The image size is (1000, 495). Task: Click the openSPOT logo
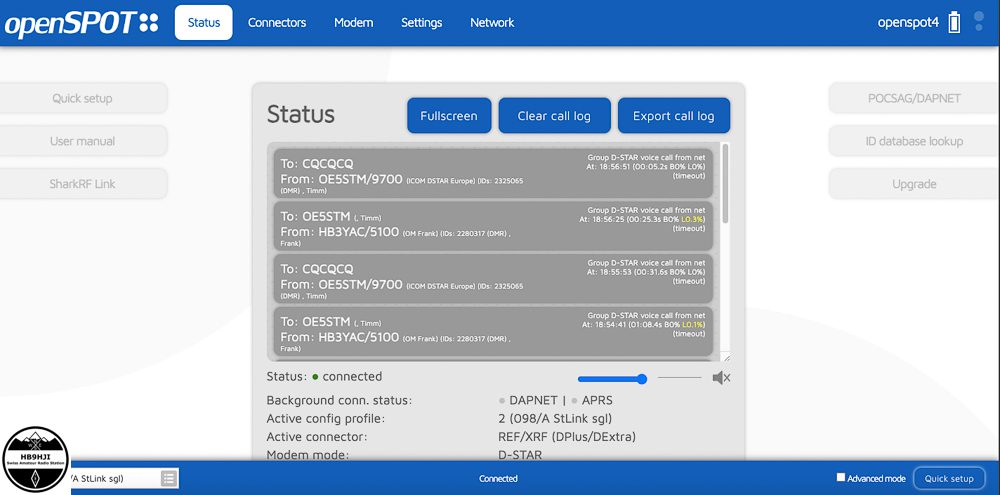(82, 22)
